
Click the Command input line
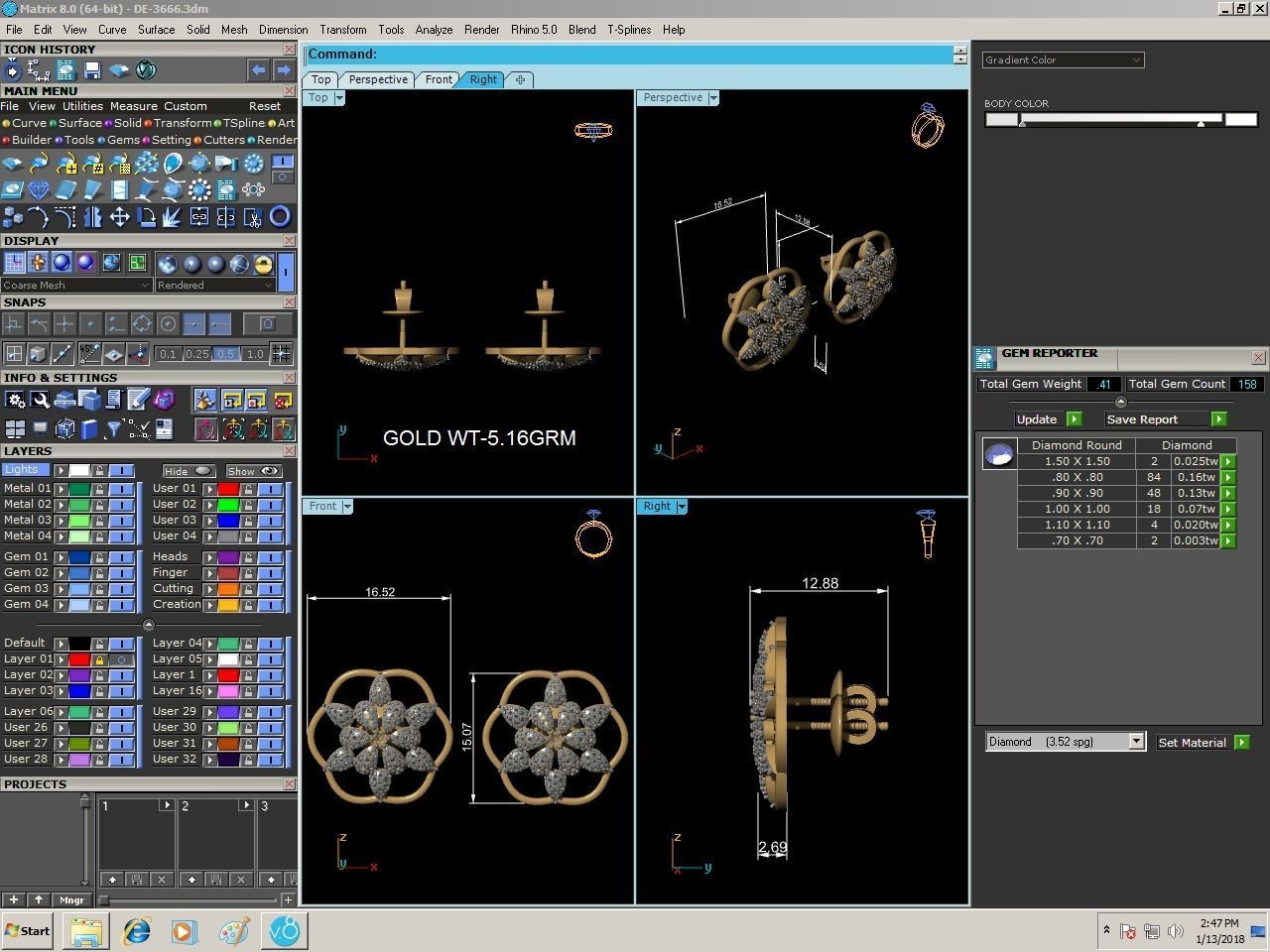[x=630, y=55]
